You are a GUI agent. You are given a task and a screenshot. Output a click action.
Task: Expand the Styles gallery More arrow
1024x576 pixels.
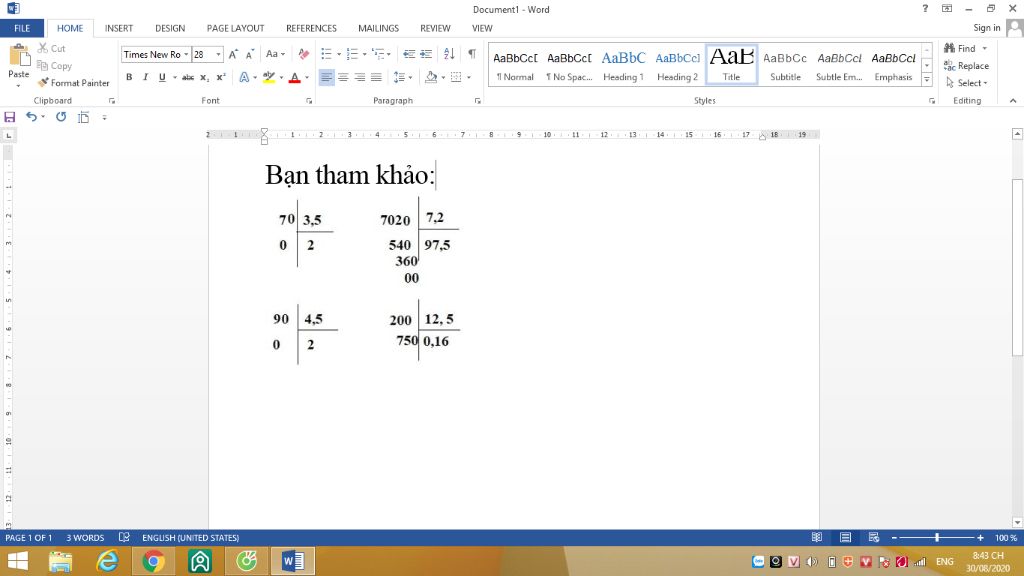click(x=927, y=80)
